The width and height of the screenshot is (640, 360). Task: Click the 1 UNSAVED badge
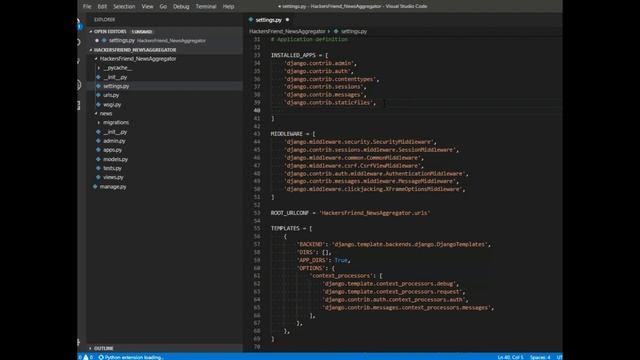[142, 31]
